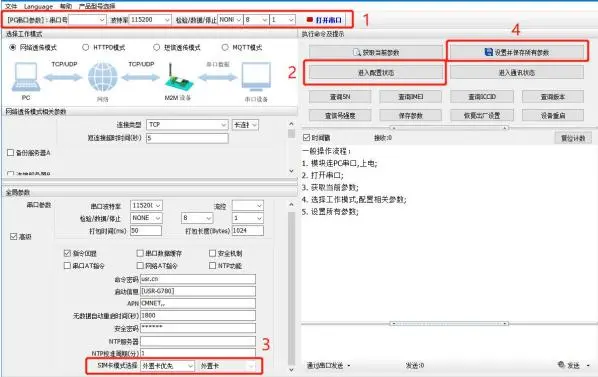This screenshot has width=598, height=377.
Task: Open global parameters stop bits 1 dropdown
Action: tap(248, 218)
